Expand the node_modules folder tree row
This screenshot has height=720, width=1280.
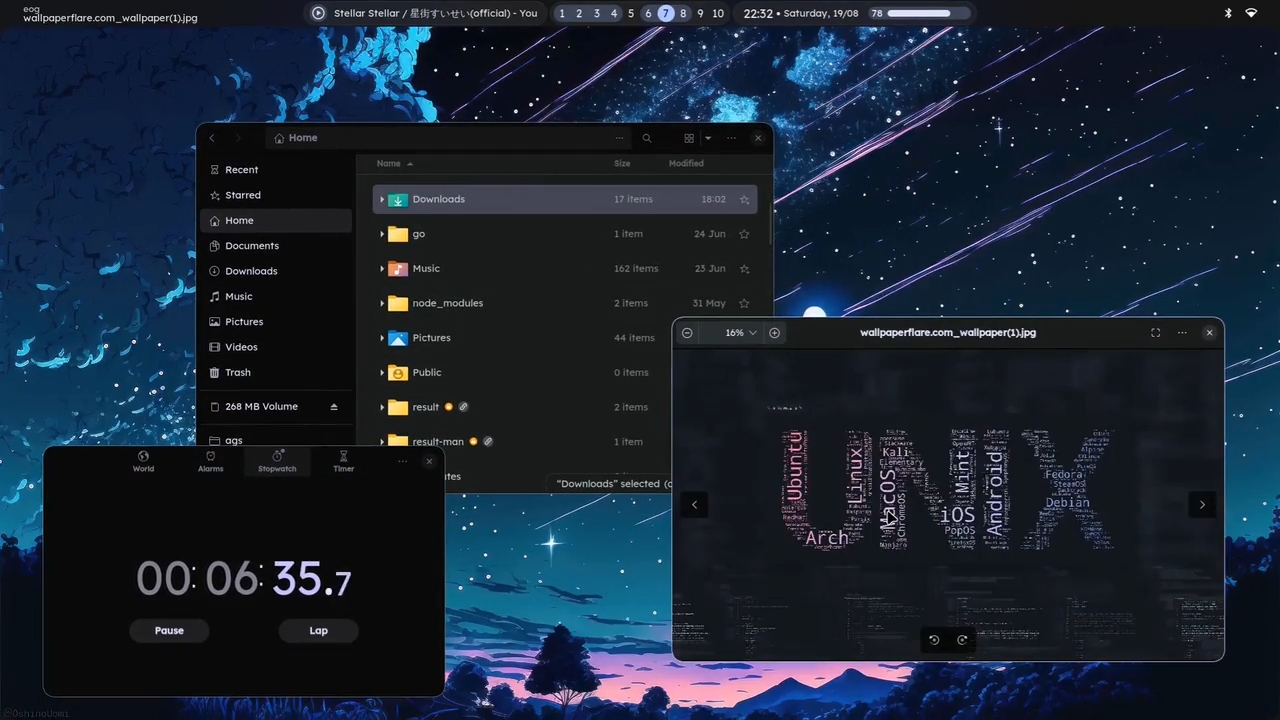tap(382, 303)
